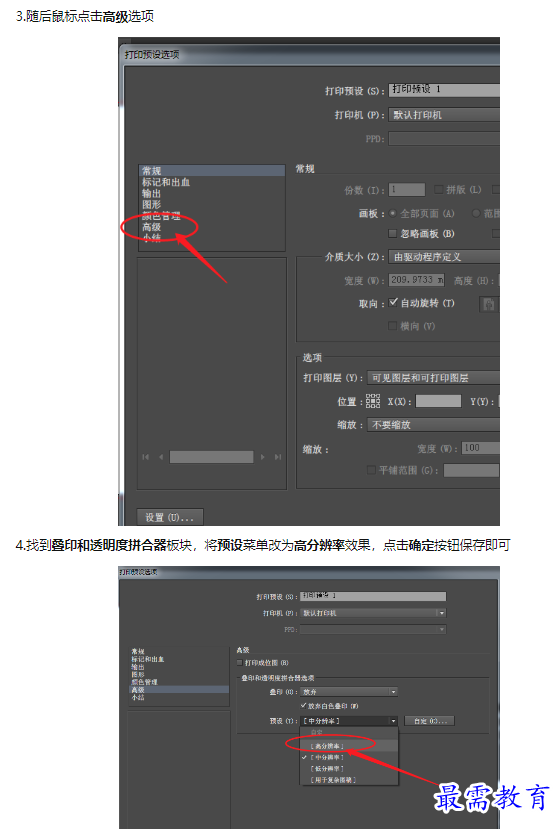Select the 全部页面 (A) radio button
Screen dimensions: 558x829
click(392, 214)
